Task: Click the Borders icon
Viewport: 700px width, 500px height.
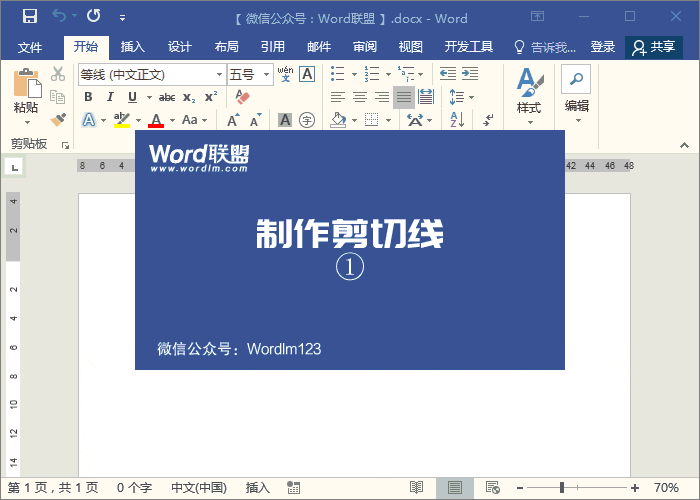Action: (371, 120)
